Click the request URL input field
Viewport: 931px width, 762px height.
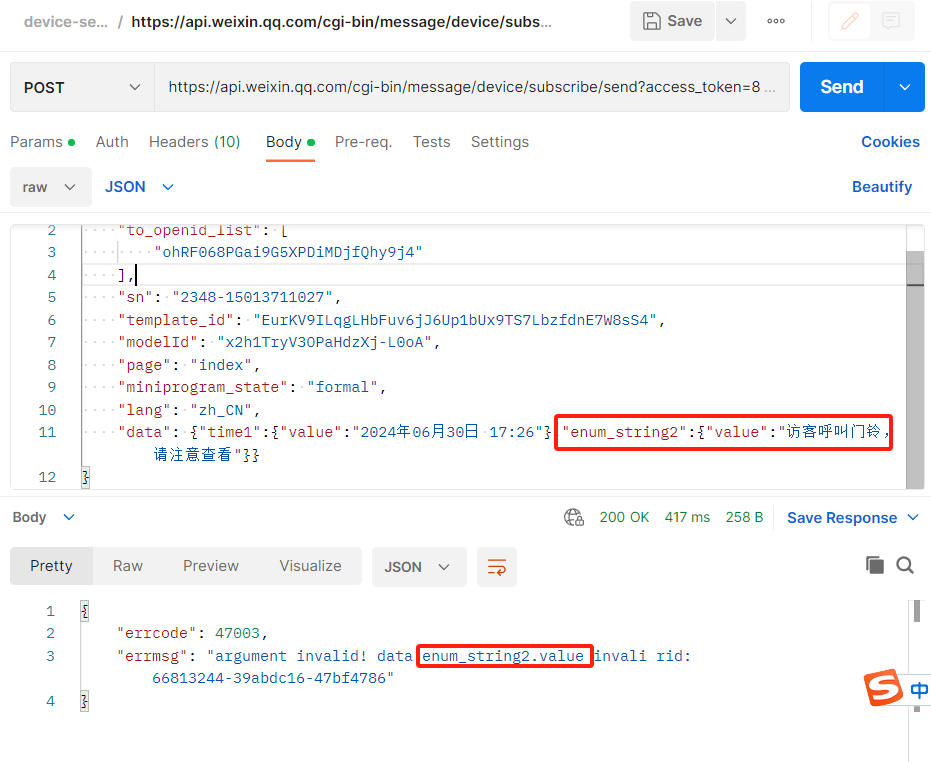472,87
